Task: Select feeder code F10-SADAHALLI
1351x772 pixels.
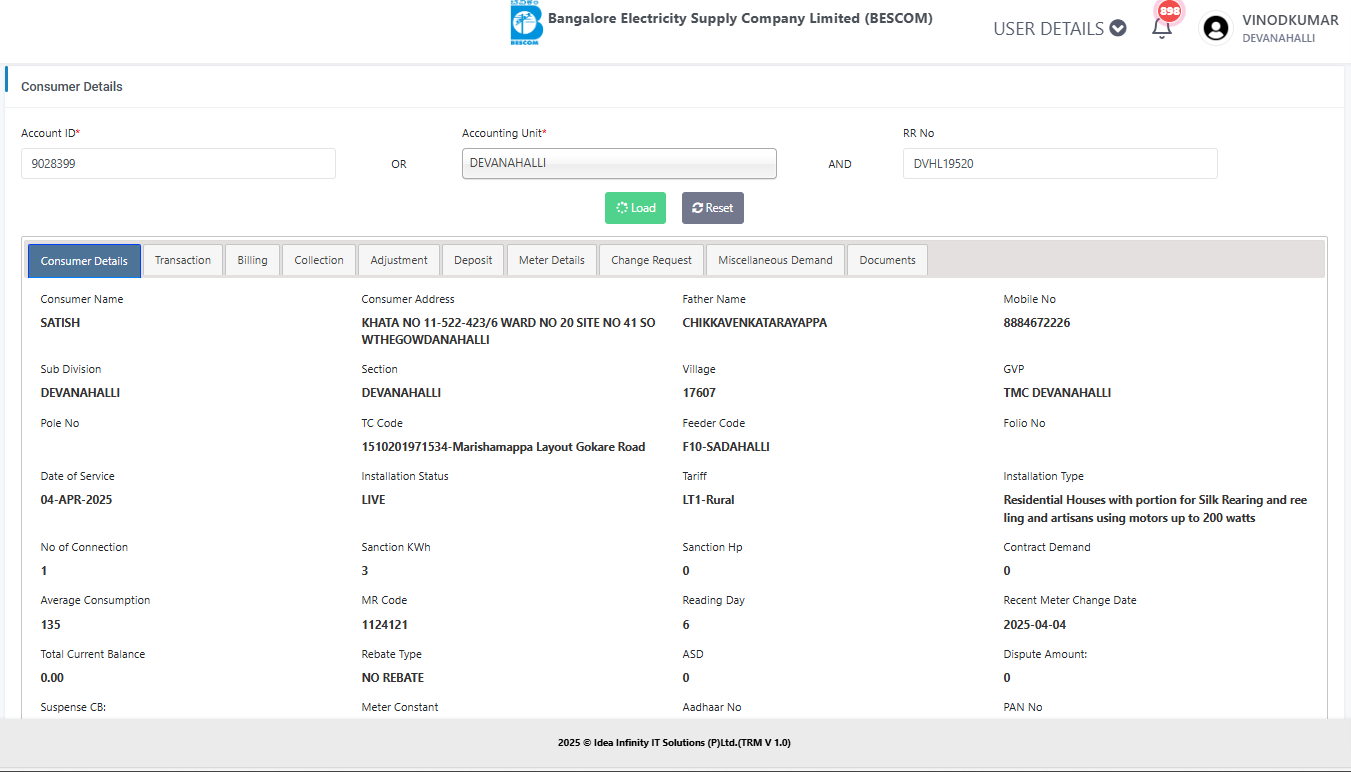Action: tap(726, 447)
